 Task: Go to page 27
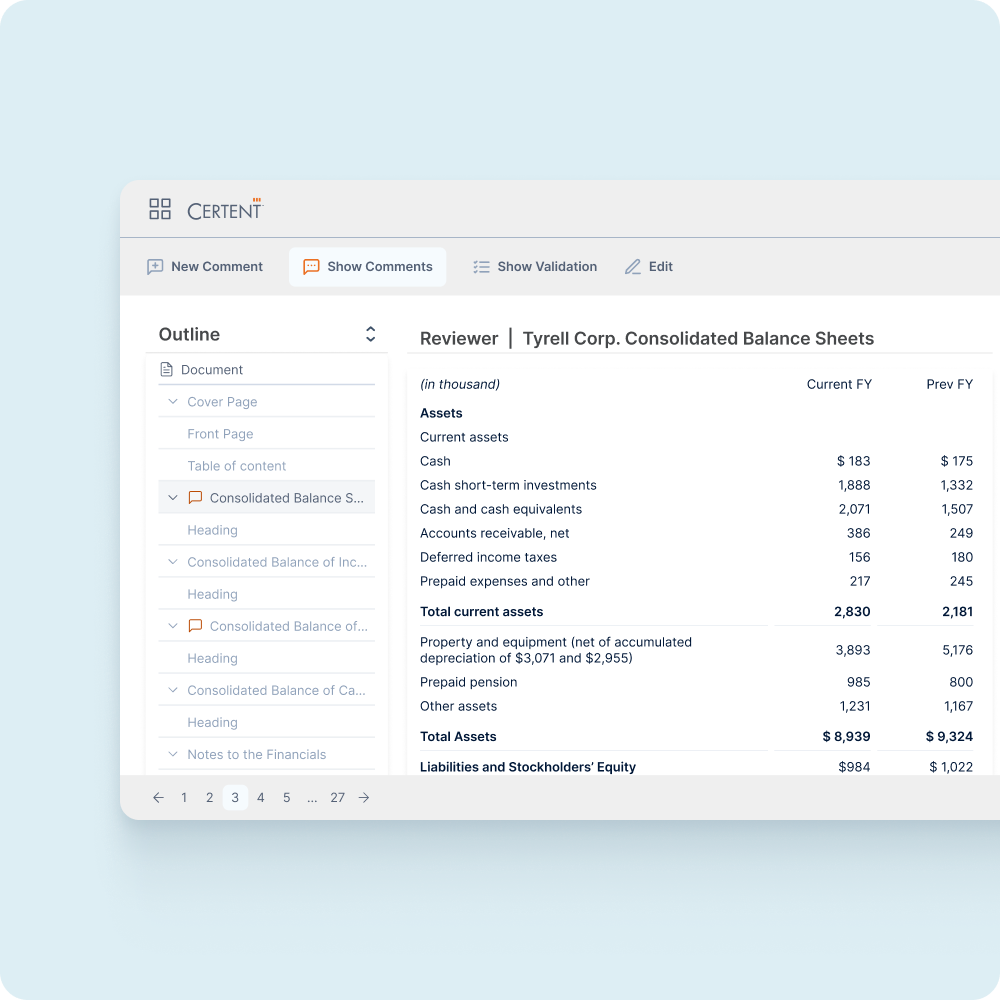point(337,797)
